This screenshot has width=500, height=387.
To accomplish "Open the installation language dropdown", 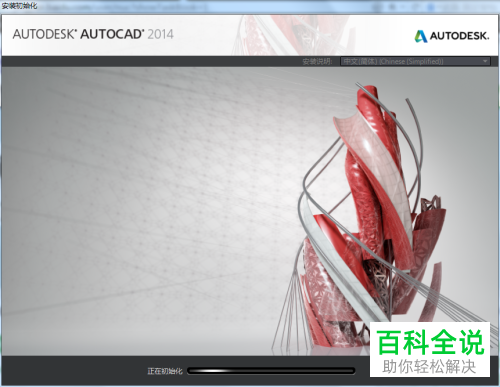I will 415,61.
